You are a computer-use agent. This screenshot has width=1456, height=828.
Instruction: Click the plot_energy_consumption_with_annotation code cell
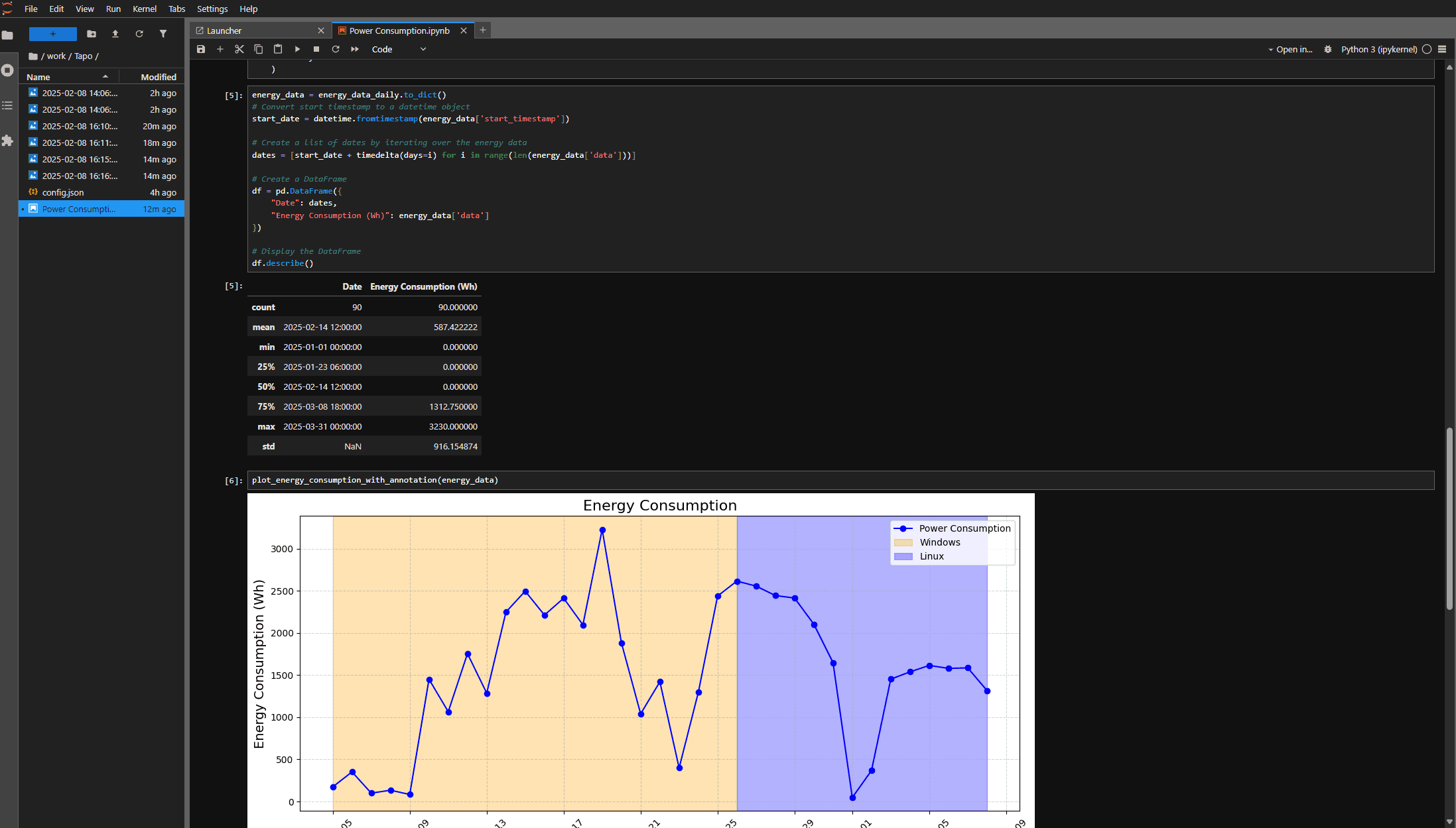(x=840, y=480)
